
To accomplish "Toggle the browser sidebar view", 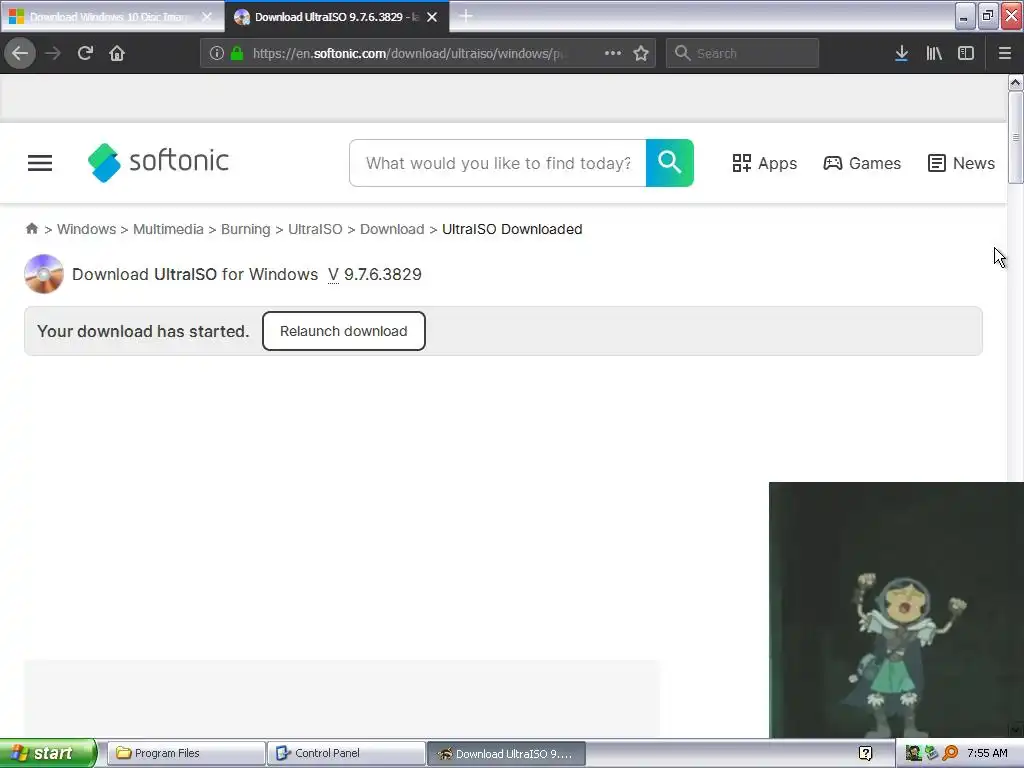I will 966,53.
